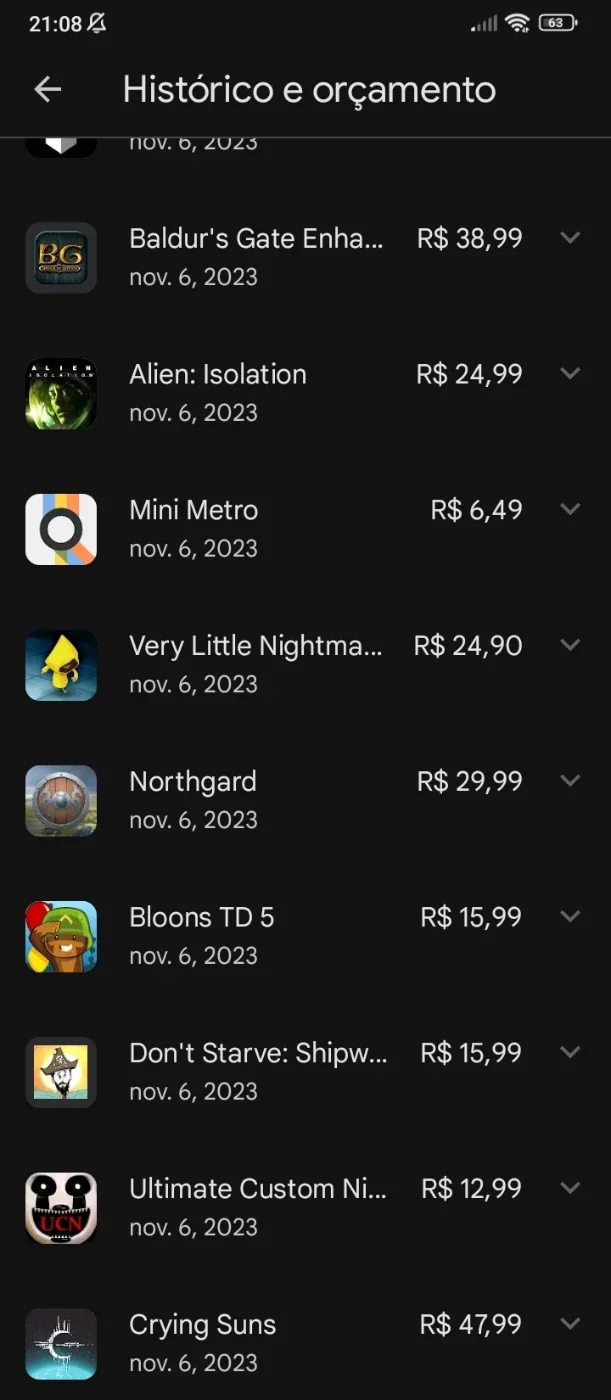Select the R$ 12,99 Ultimate Custom Night price

point(471,1188)
